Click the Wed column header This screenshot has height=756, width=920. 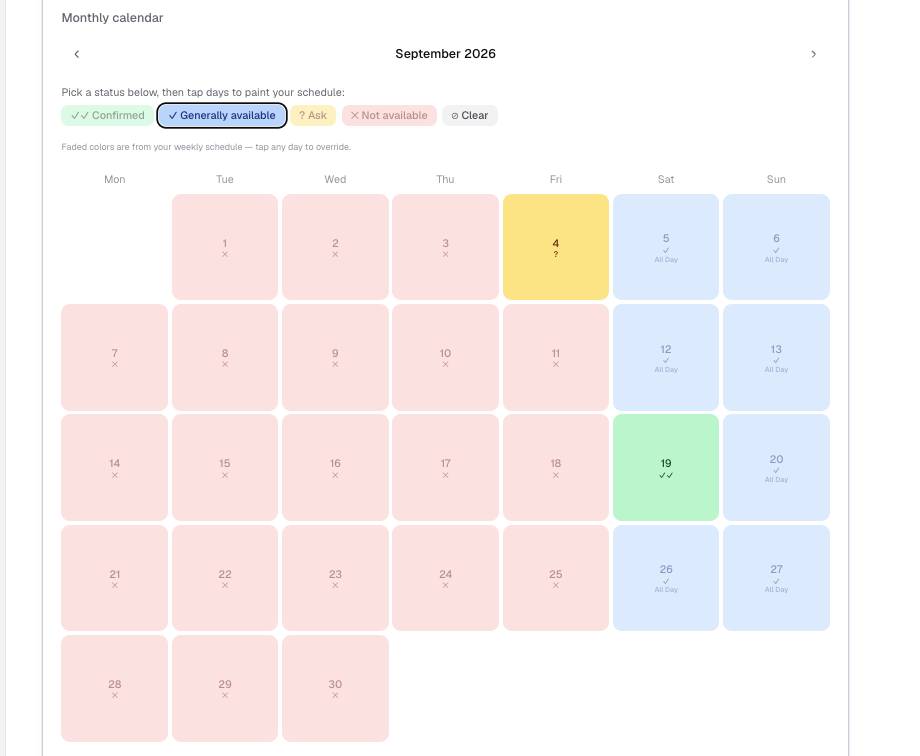[335, 180]
